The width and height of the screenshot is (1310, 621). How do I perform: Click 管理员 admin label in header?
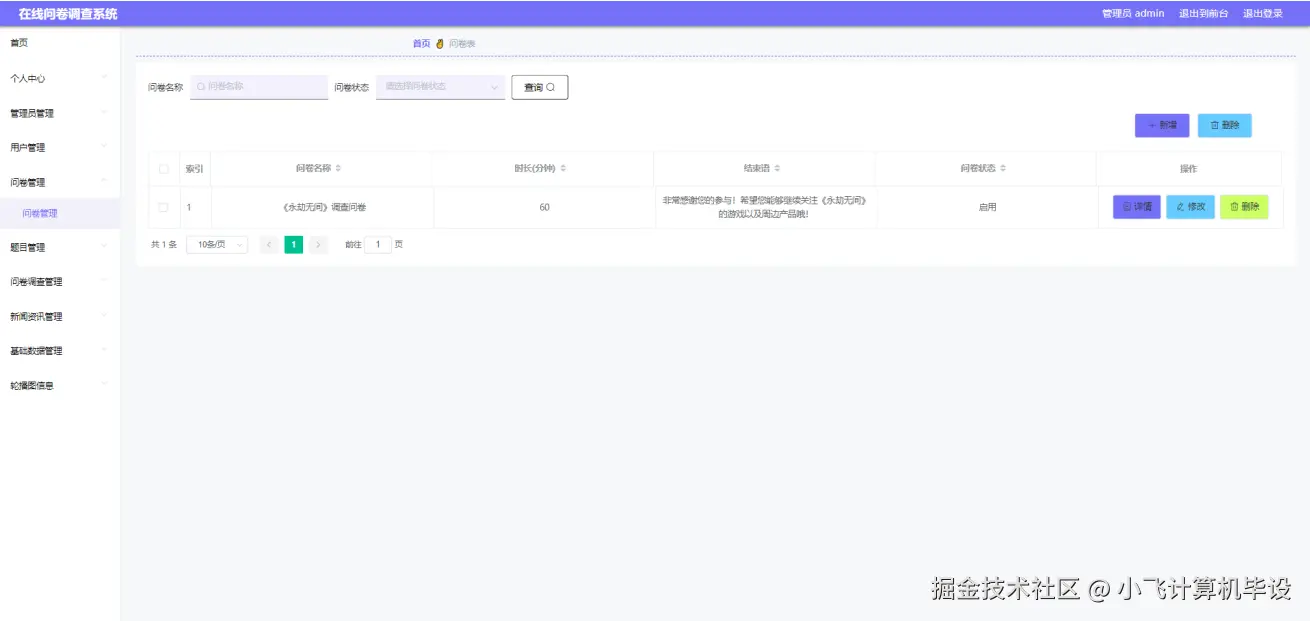point(1132,14)
